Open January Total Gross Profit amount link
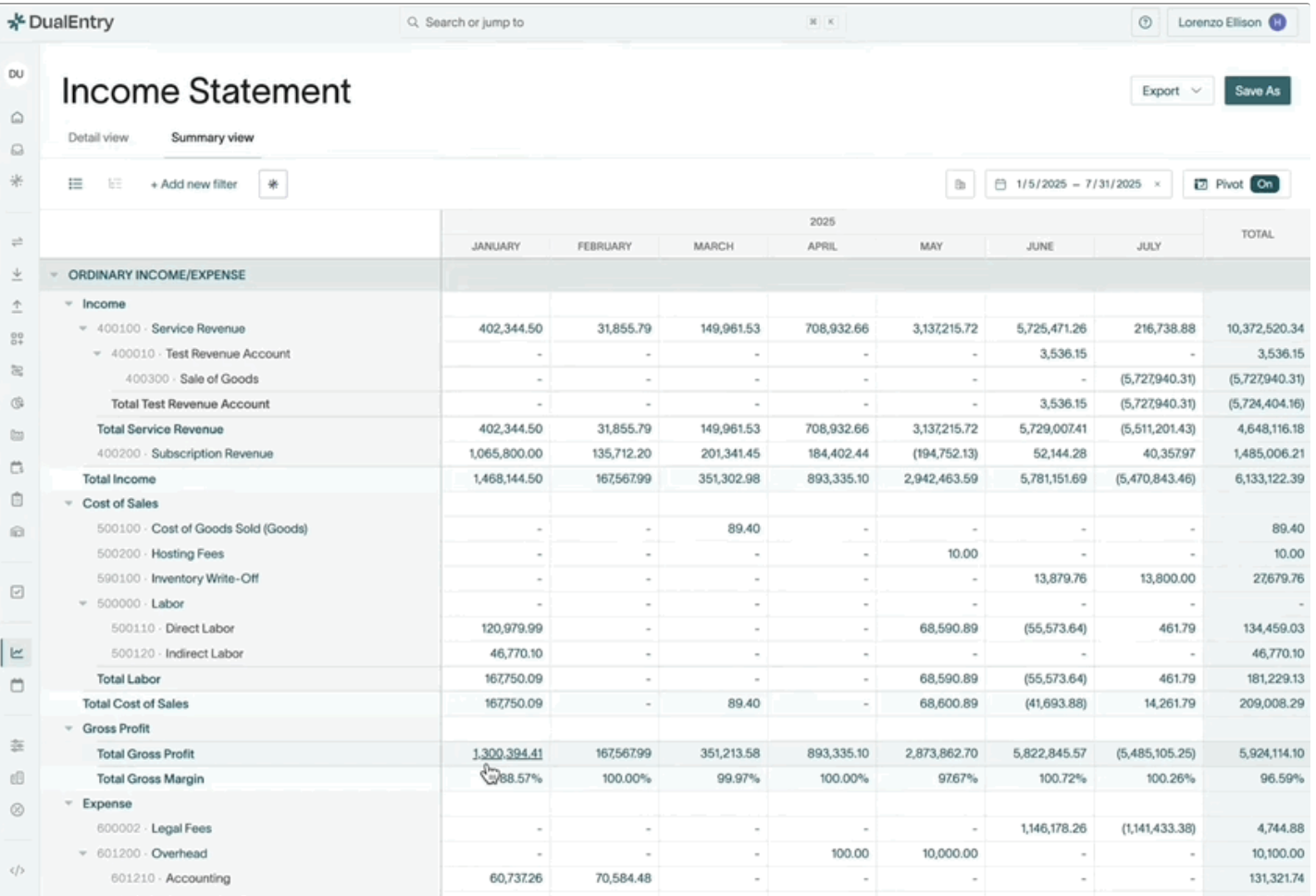The width and height of the screenshot is (1316, 896). (x=507, y=753)
